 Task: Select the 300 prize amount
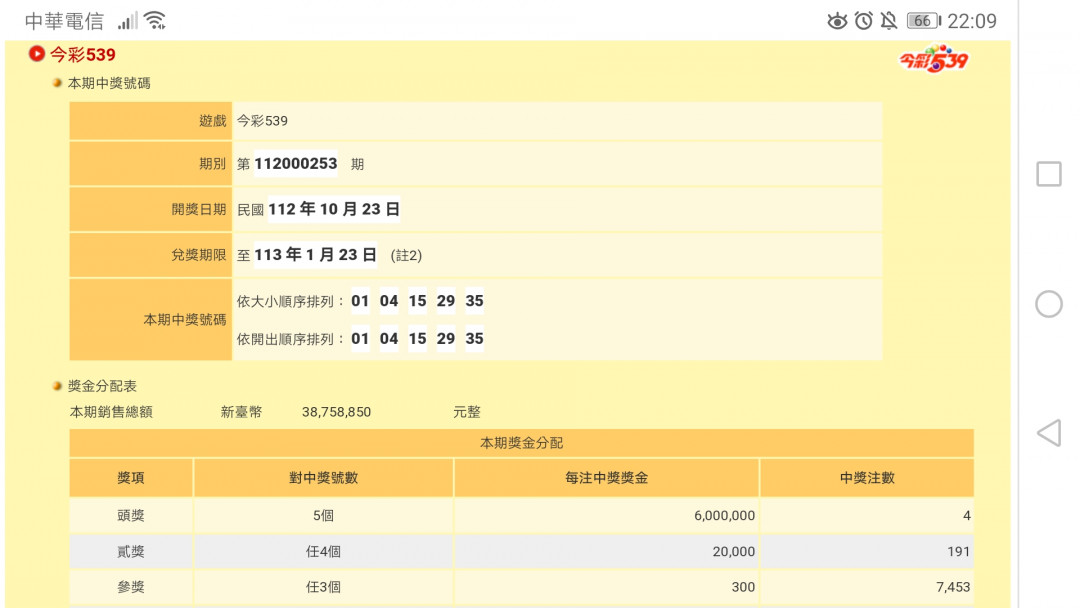pyautogui.click(x=743, y=587)
